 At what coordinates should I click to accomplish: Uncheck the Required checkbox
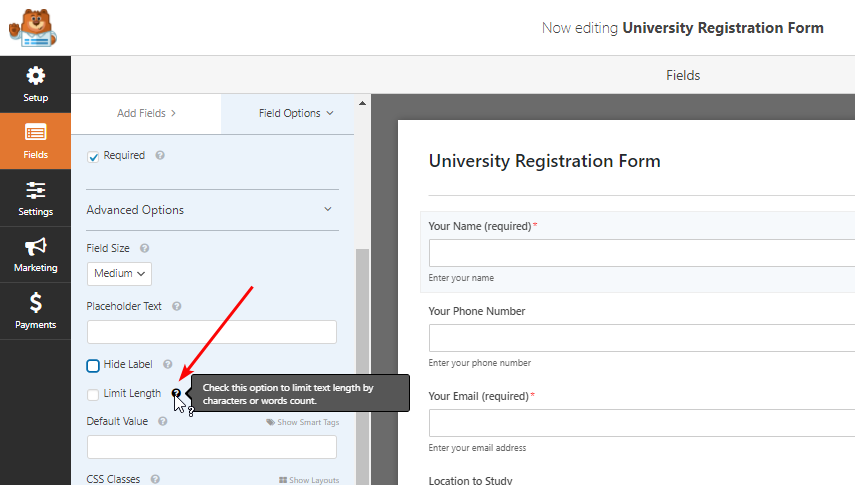(93, 157)
